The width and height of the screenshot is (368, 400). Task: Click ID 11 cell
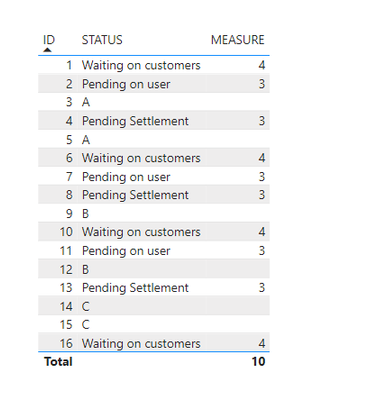pos(66,251)
